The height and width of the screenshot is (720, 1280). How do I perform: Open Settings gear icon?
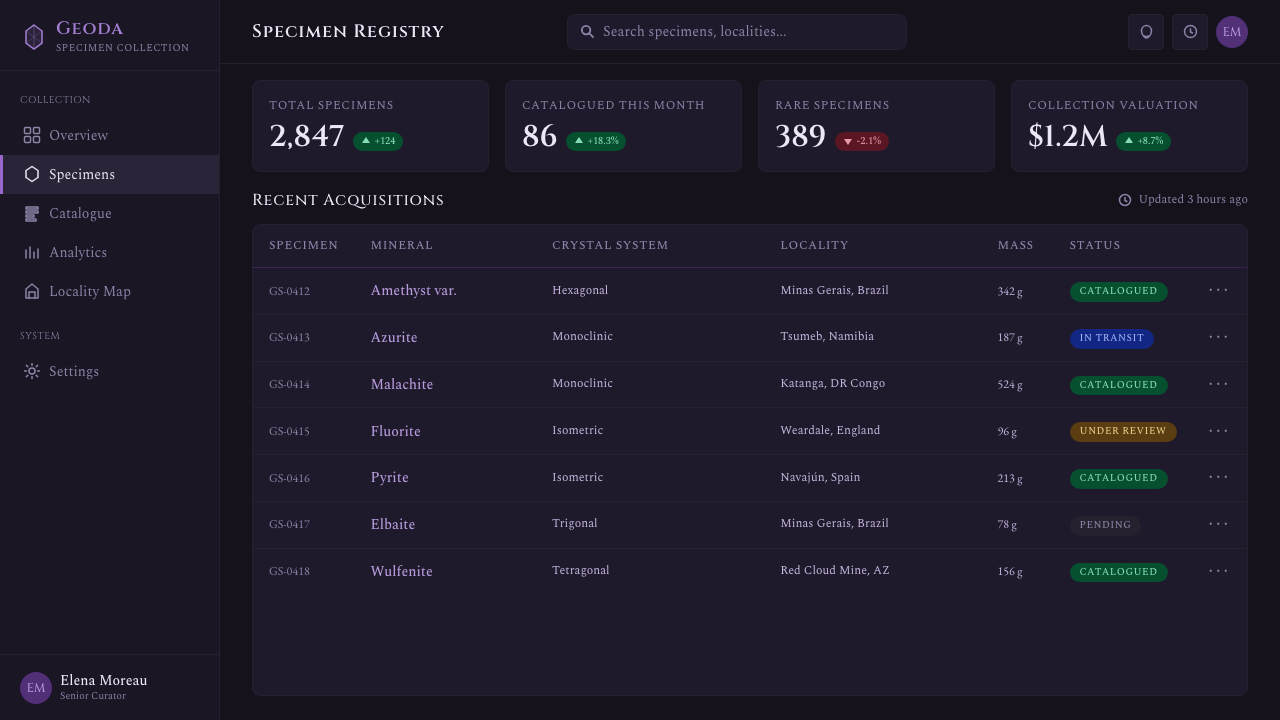[32, 371]
